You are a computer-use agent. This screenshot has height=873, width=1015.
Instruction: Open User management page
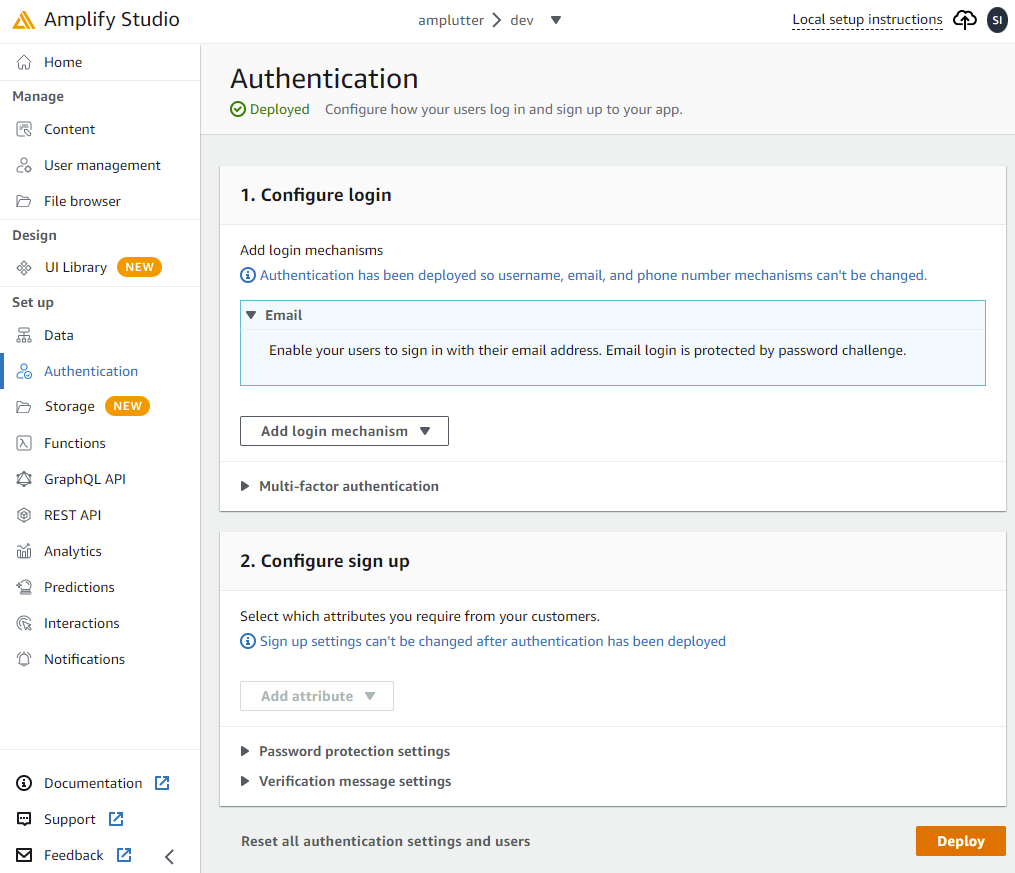(100, 165)
